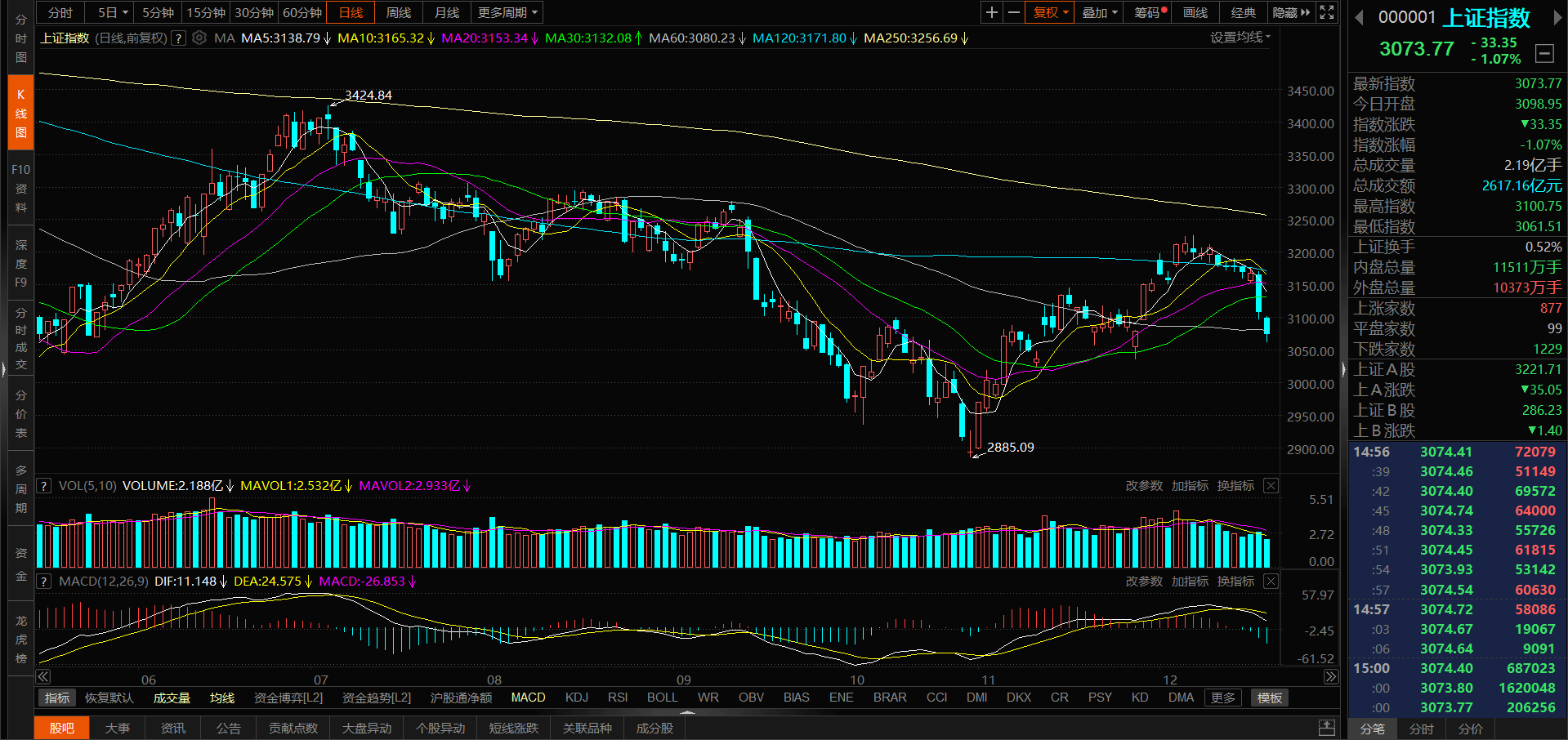Toggle 成交量 volume indicator
Image resolution: width=1568 pixels, height=740 pixels.
(x=172, y=698)
